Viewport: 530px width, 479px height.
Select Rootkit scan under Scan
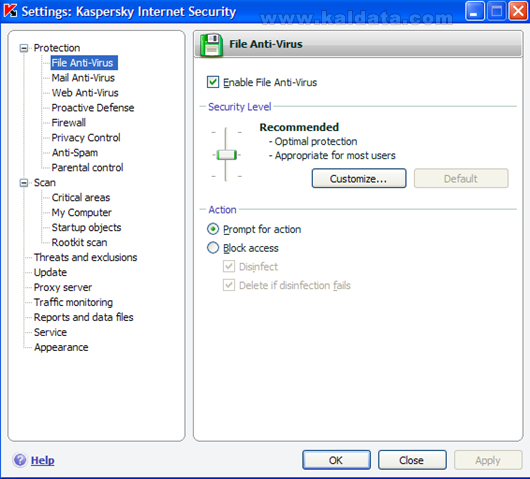[x=79, y=242]
